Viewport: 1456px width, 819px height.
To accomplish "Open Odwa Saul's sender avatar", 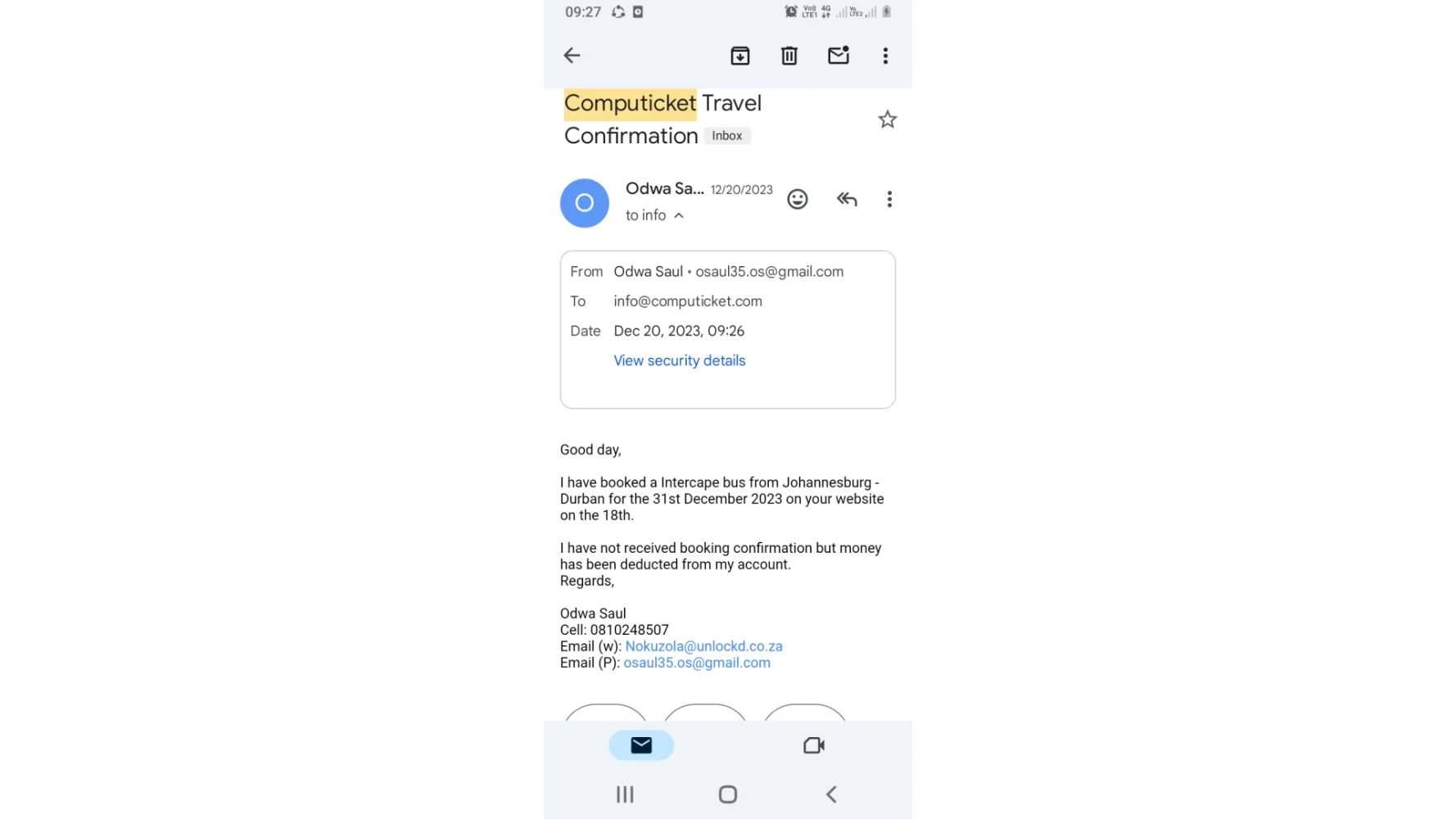I will pos(585,203).
